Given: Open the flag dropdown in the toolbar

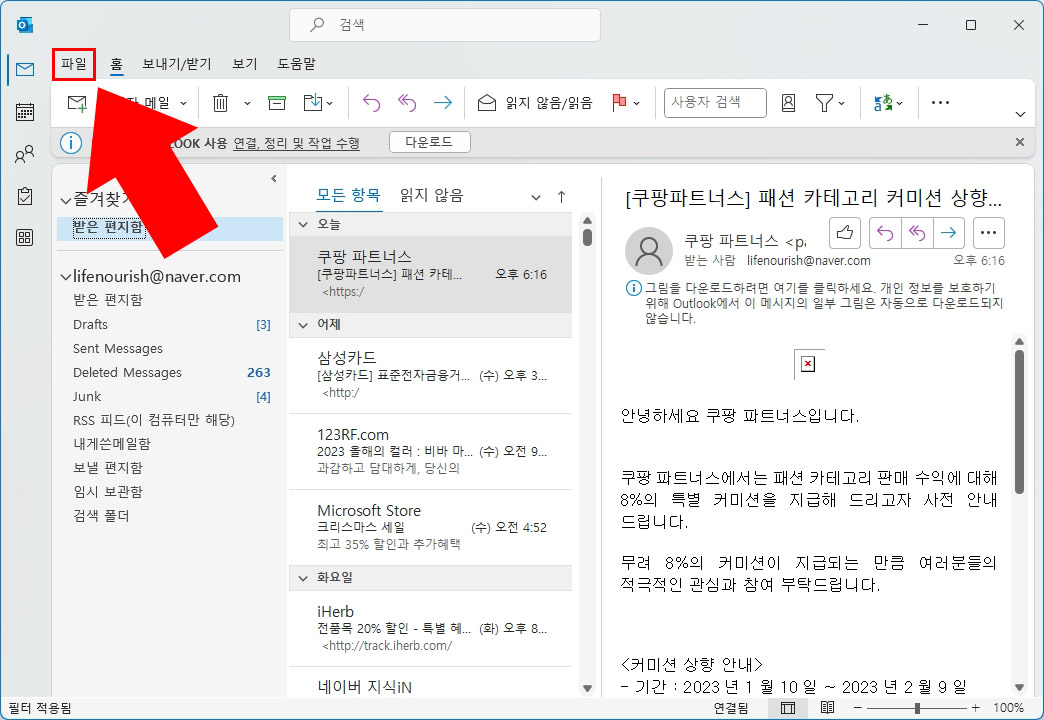Looking at the screenshot, I should [x=636, y=102].
